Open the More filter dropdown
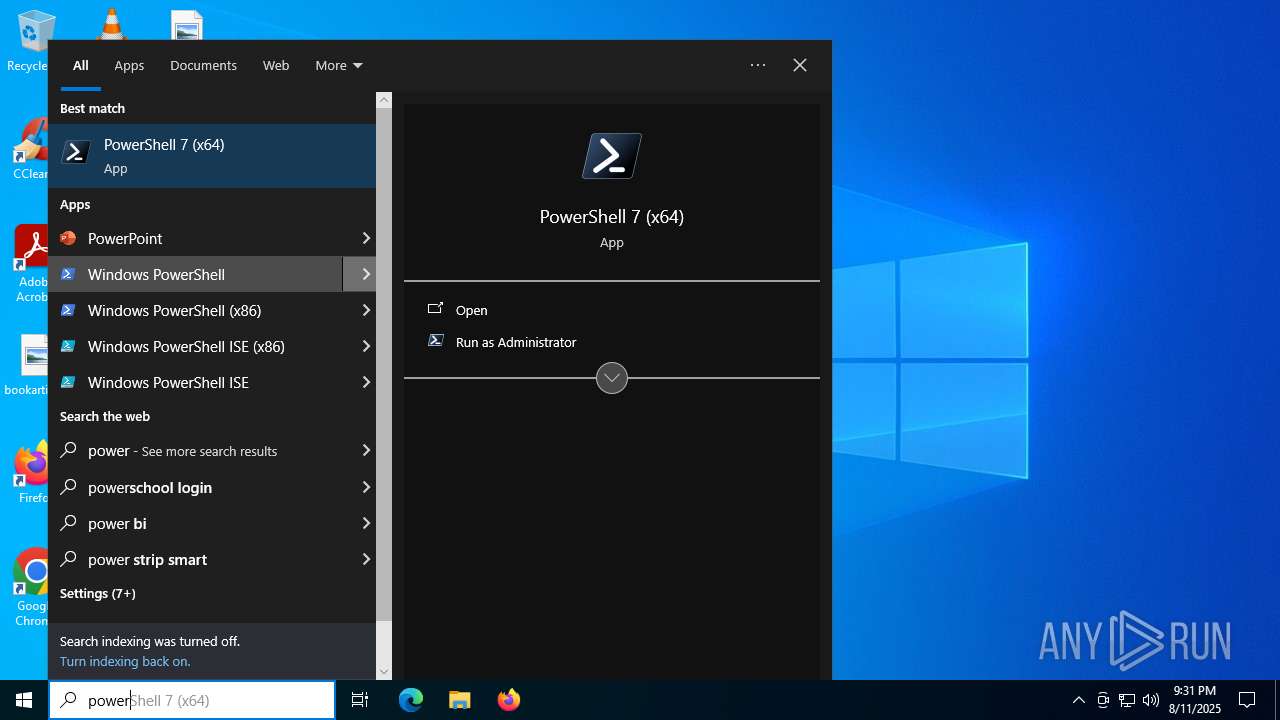The height and width of the screenshot is (720, 1280). [x=339, y=65]
